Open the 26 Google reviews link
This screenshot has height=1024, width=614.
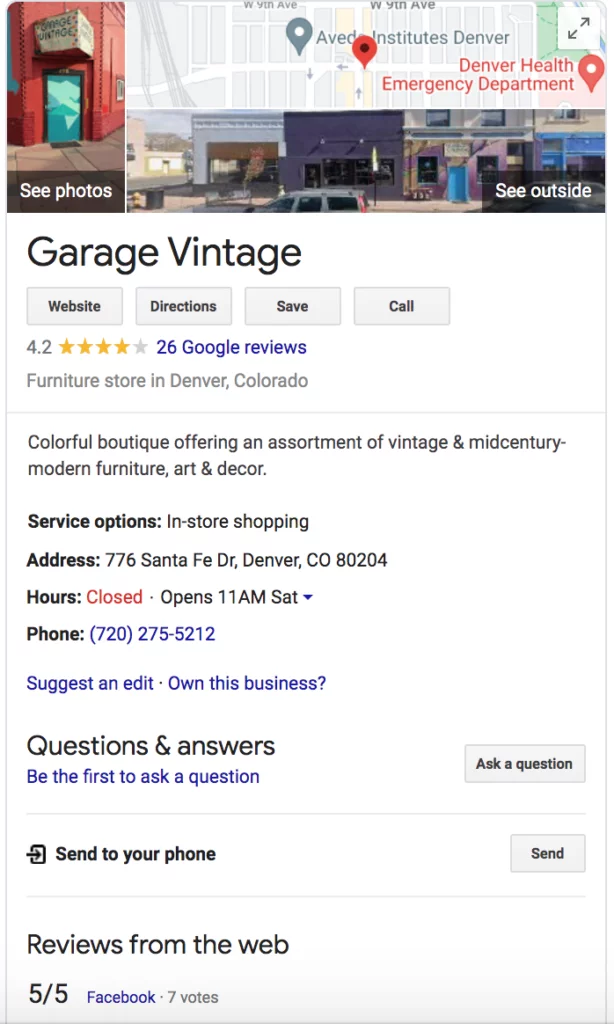coord(231,348)
